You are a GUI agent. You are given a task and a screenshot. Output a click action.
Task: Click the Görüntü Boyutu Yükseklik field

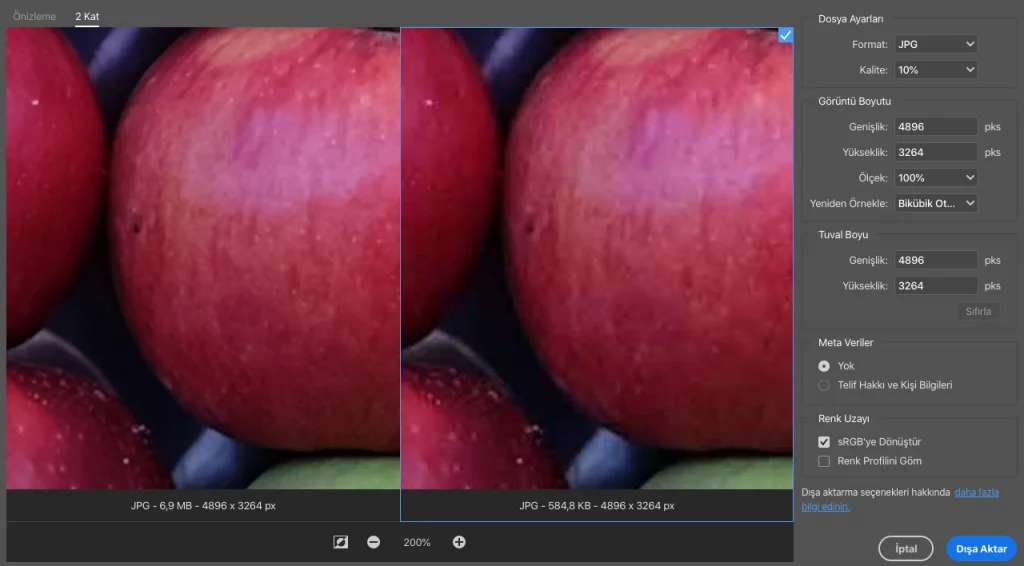(936, 152)
